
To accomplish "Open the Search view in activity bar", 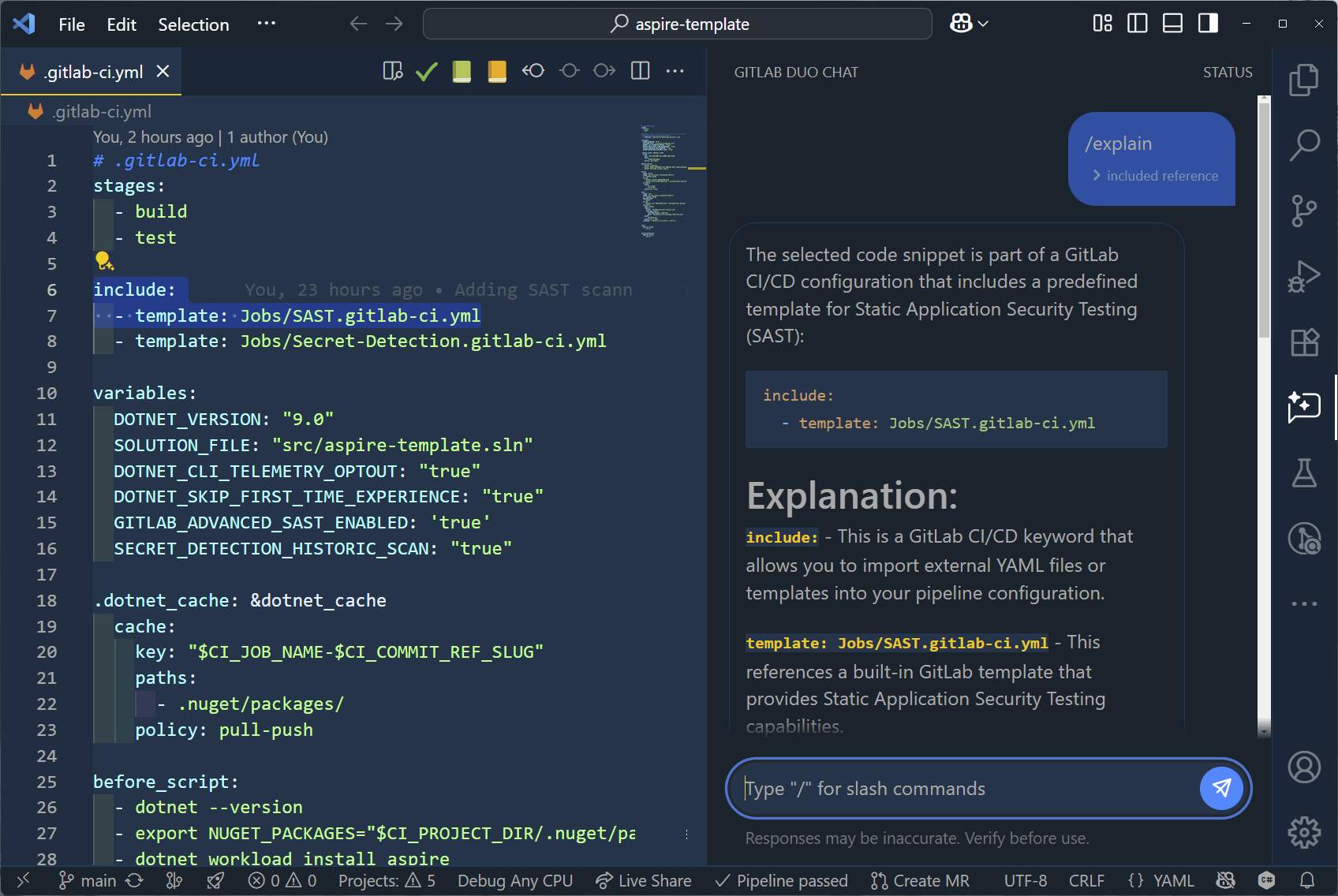I will 1304,145.
